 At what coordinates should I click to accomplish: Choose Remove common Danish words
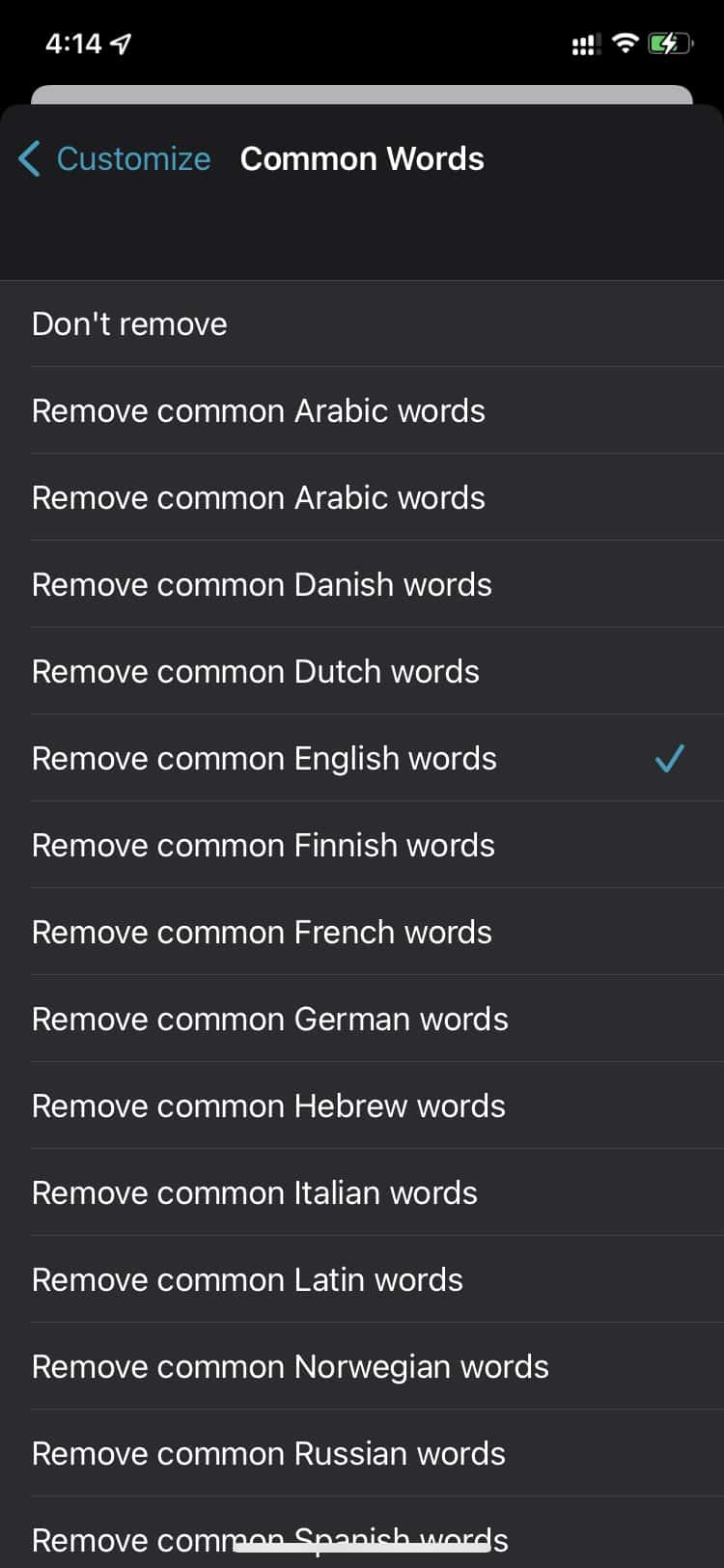click(262, 585)
